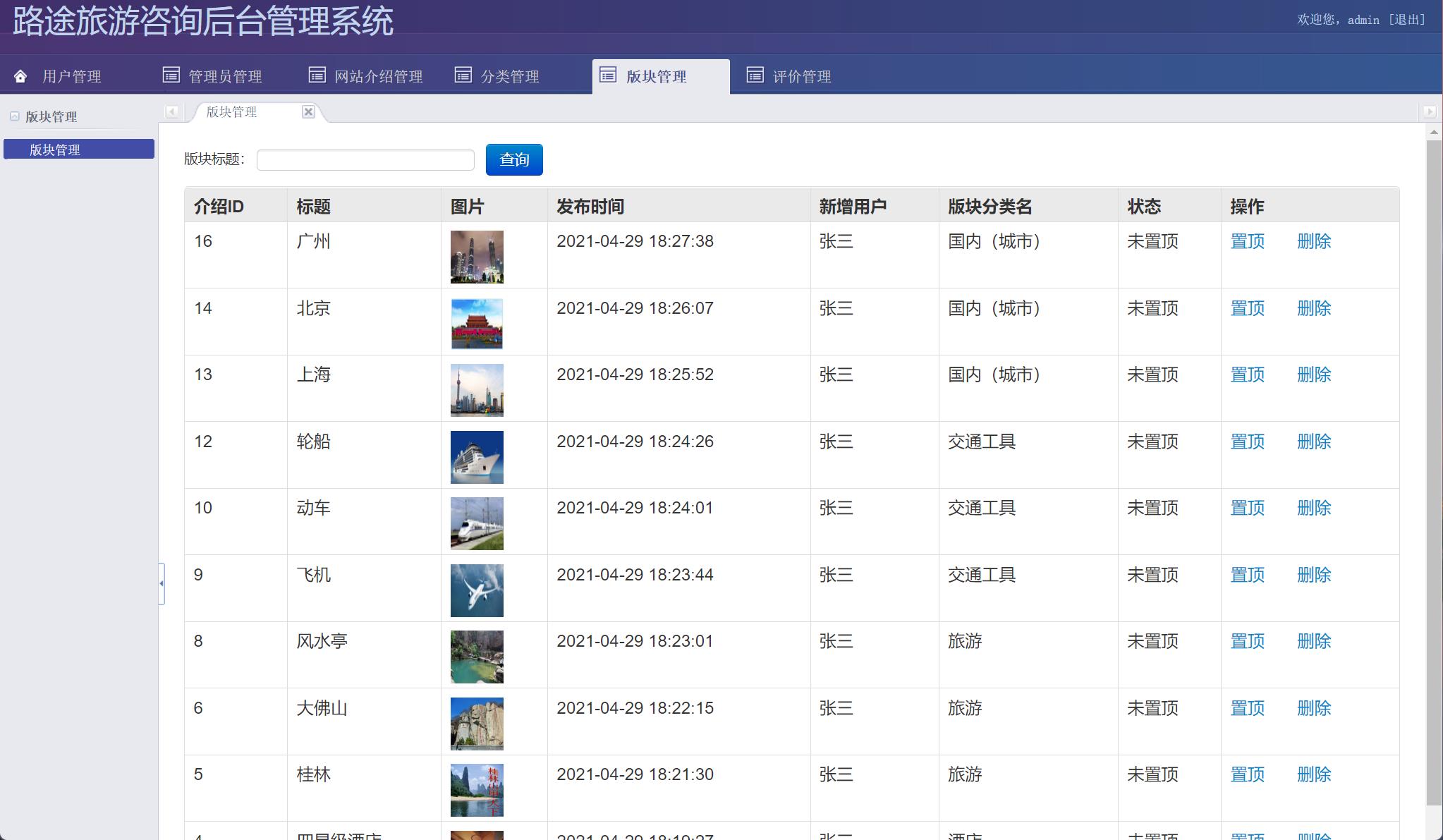
Task: Click the icon next to 网站介绍管理
Action: 317,75
